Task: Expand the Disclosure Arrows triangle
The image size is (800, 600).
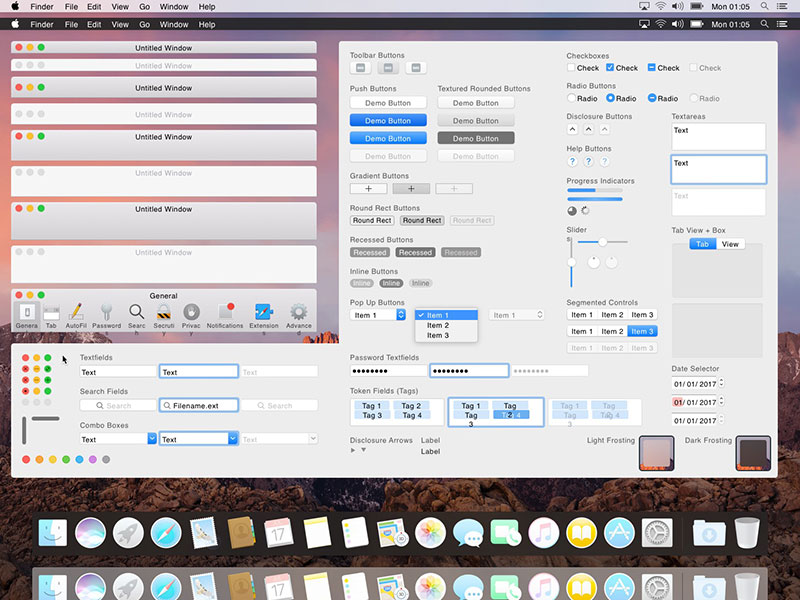Action: (352, 450)
